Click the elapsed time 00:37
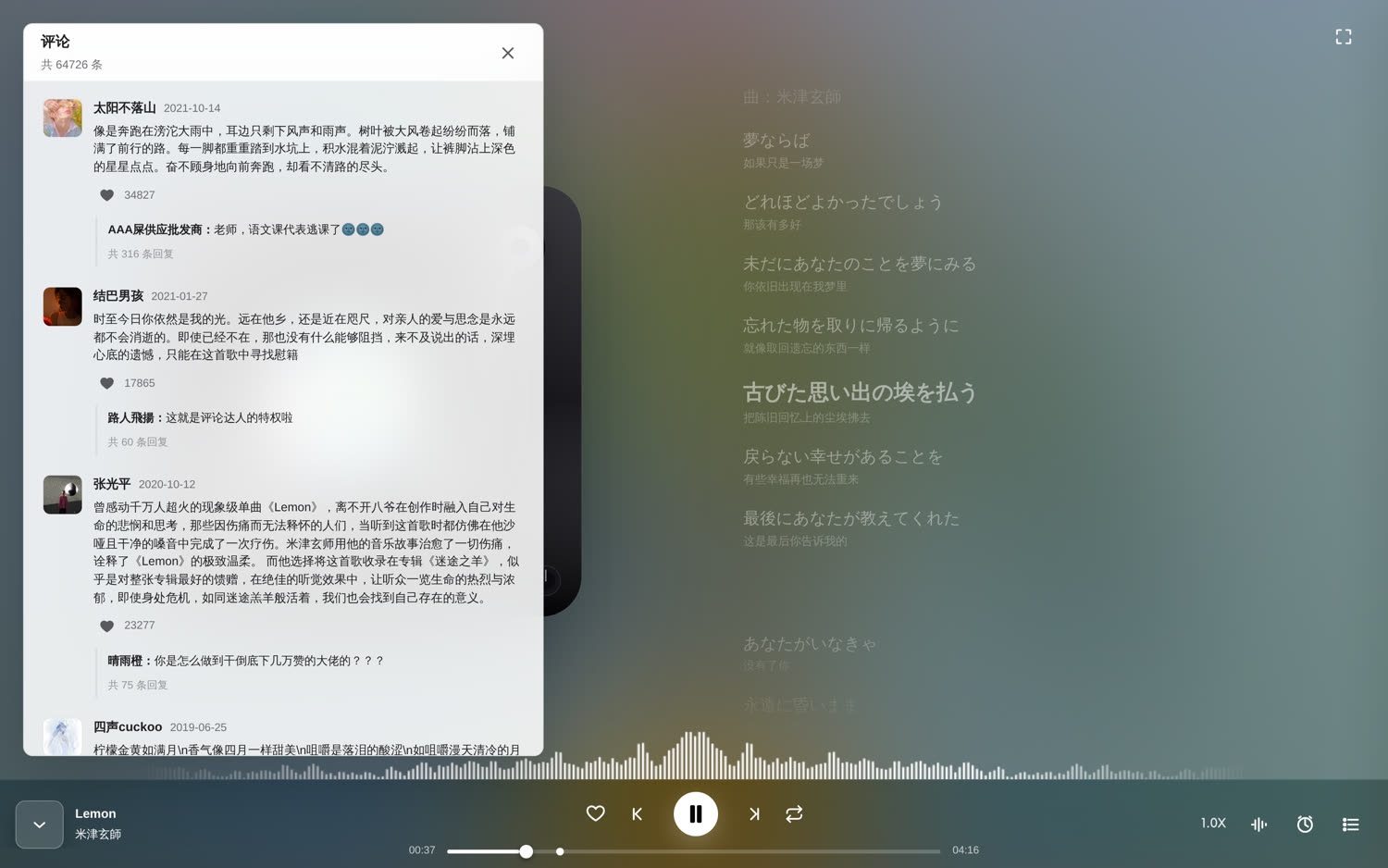The width and height of the screenshot is (1388, 868). tap(422, 850)
